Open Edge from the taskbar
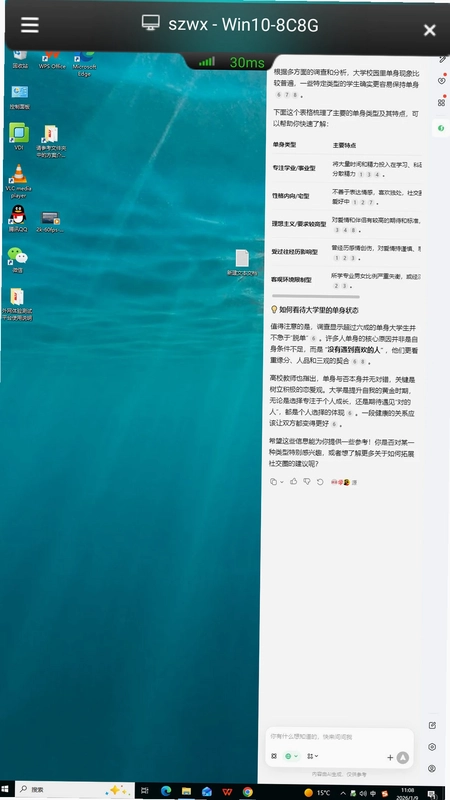 click(x=166, y=791)
